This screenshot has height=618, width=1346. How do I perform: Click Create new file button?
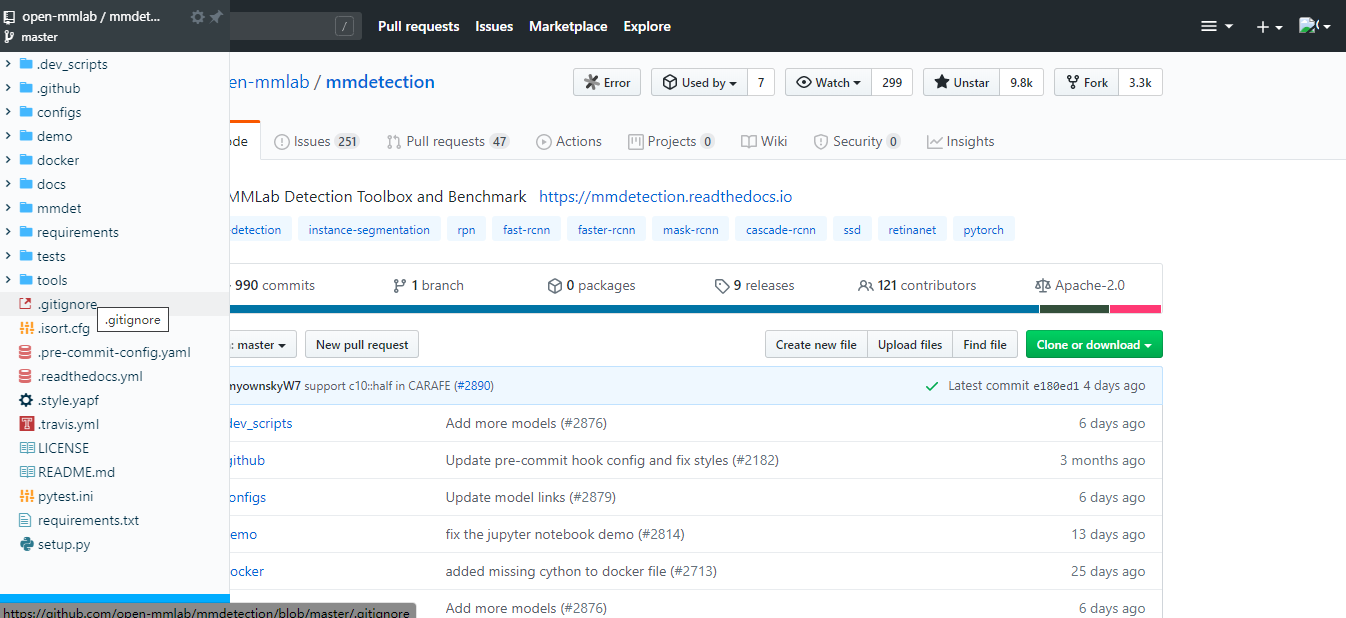pos(816,345)
